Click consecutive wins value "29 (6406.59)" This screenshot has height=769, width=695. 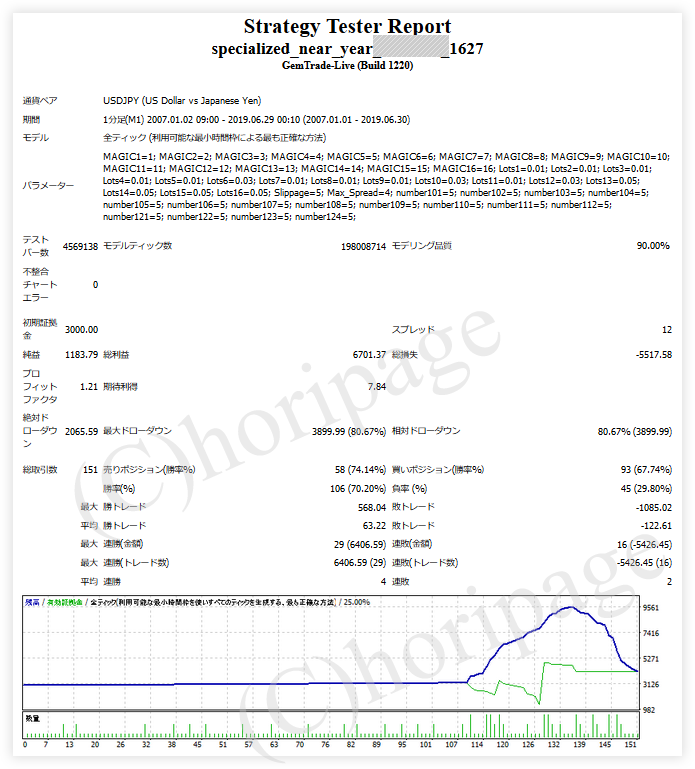[x=360, y=545]
